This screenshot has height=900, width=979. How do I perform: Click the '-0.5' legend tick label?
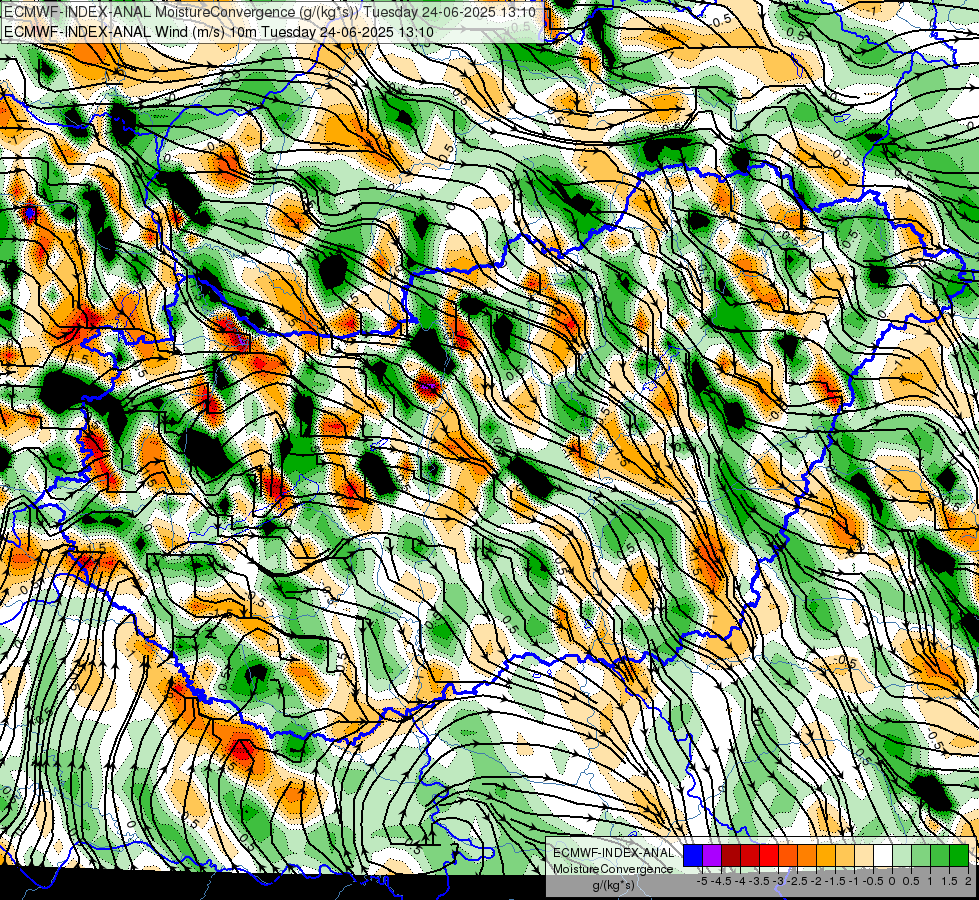click(x=873, y=881)
